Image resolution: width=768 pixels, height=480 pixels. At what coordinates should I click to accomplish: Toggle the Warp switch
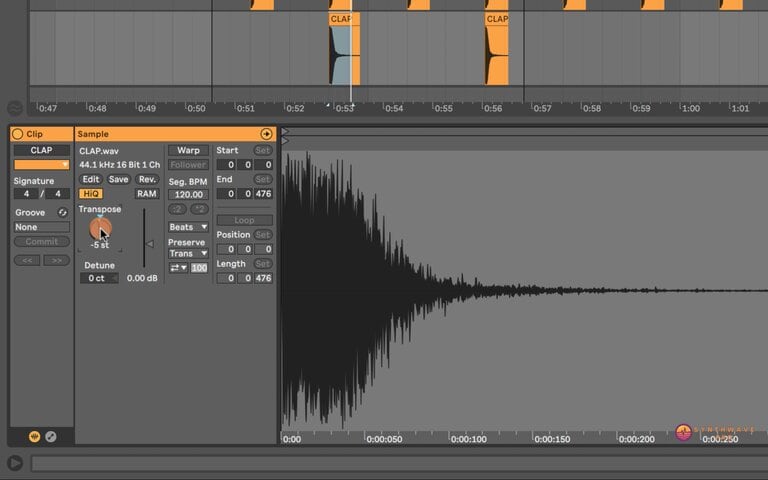pos(189,150)
